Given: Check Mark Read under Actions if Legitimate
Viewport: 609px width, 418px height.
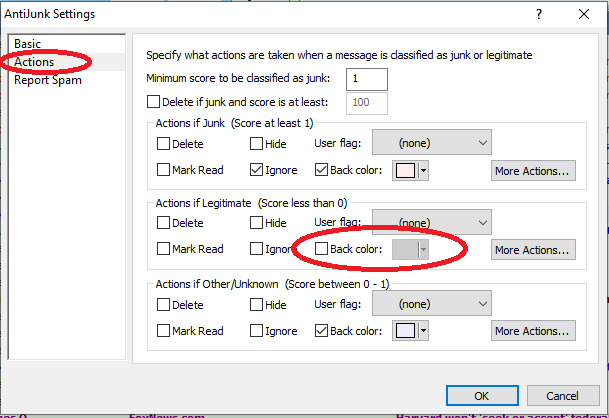Looking at the screenshot, I should tap(163, 249).
